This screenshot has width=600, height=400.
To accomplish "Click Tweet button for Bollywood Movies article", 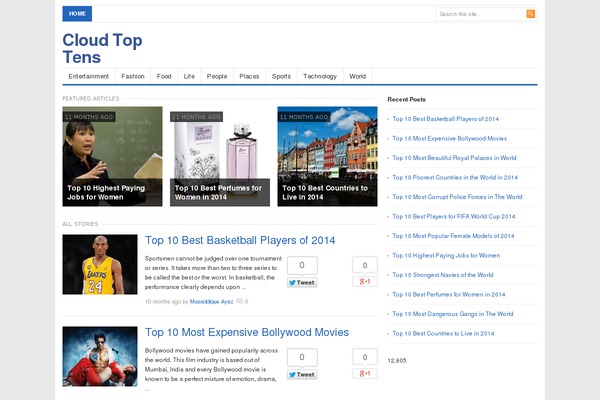I will point(302,374).
